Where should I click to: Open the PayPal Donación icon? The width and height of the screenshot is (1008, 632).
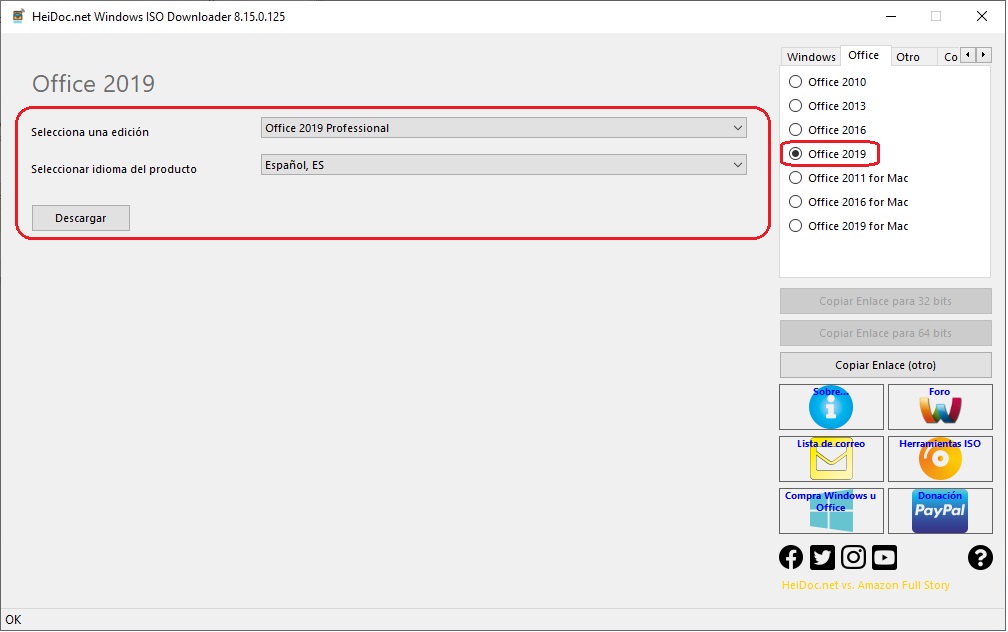pyautogui.click(x=939, y=511)
